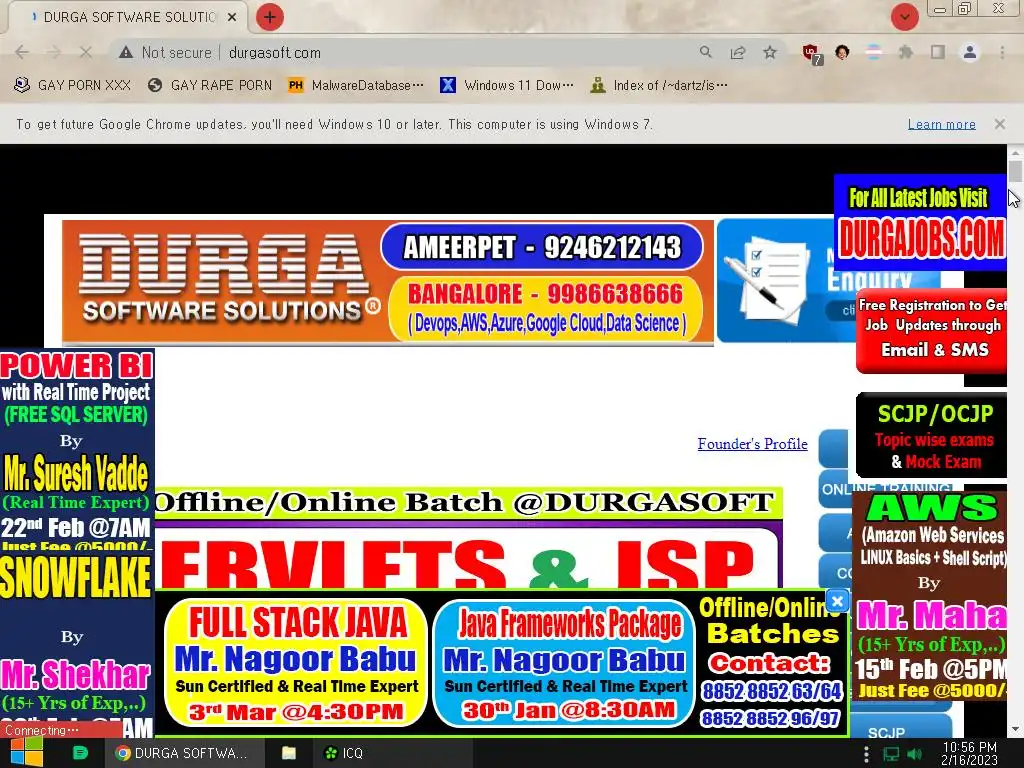Click the network tray icon
Image resolution: width=1024 pixels, height=768 pixels.
pyautogui.click(x=891, y=754)
